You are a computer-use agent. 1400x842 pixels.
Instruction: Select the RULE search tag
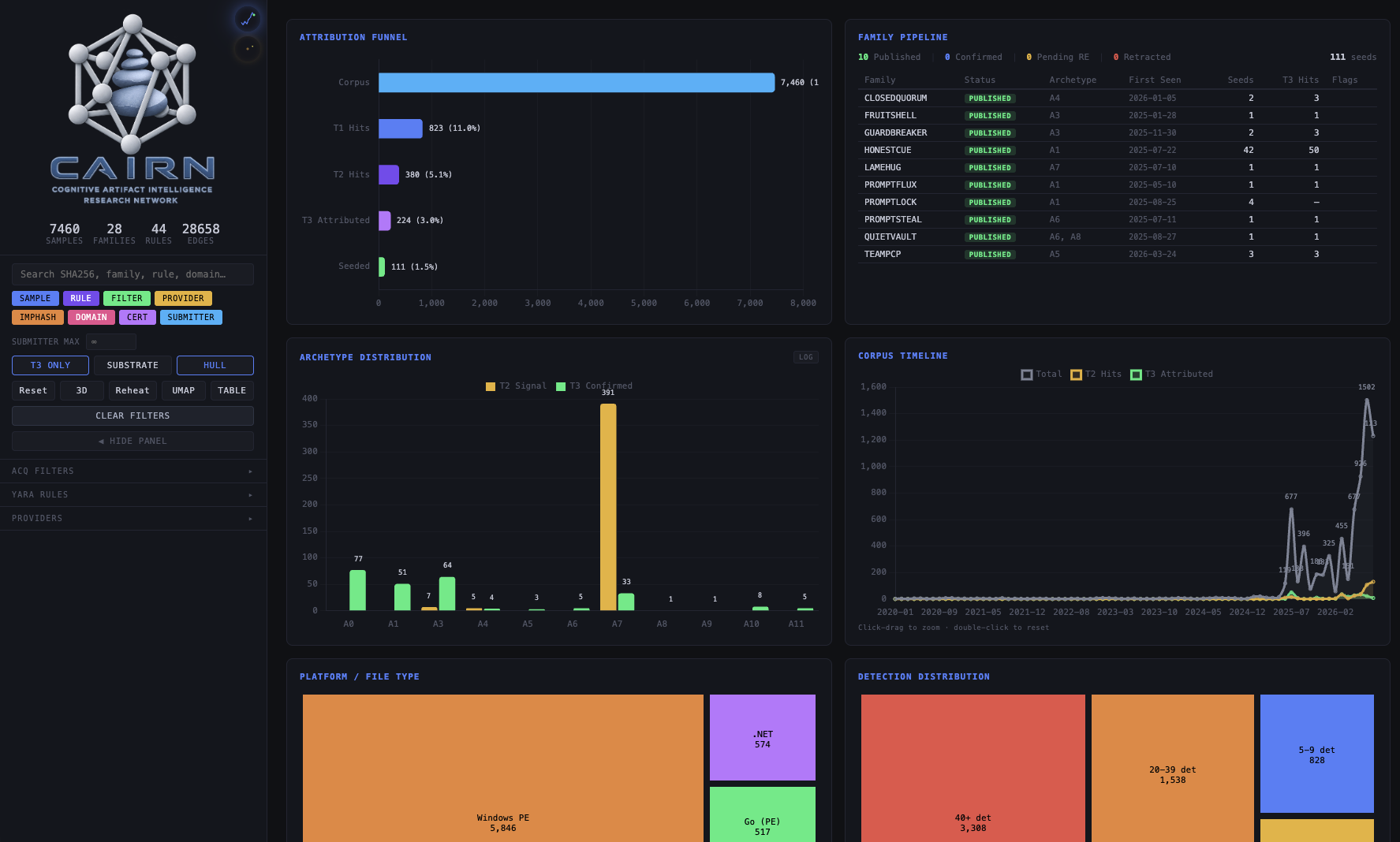click(81, 299)
